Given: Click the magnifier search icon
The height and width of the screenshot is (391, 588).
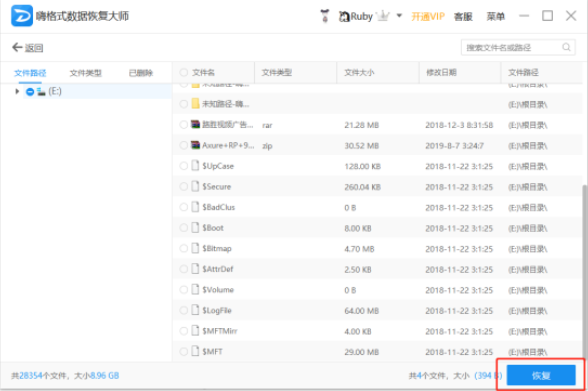Looking at the screenshot, I should click(566, 47).
